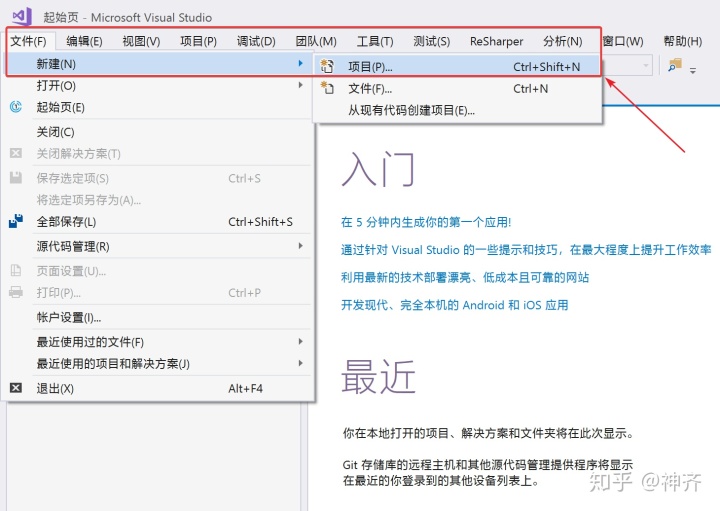The image size is (720, 511).
Task: Open link 开发现代、完全本机的 Android 和 iOS 应用
Action: [455, 305]
